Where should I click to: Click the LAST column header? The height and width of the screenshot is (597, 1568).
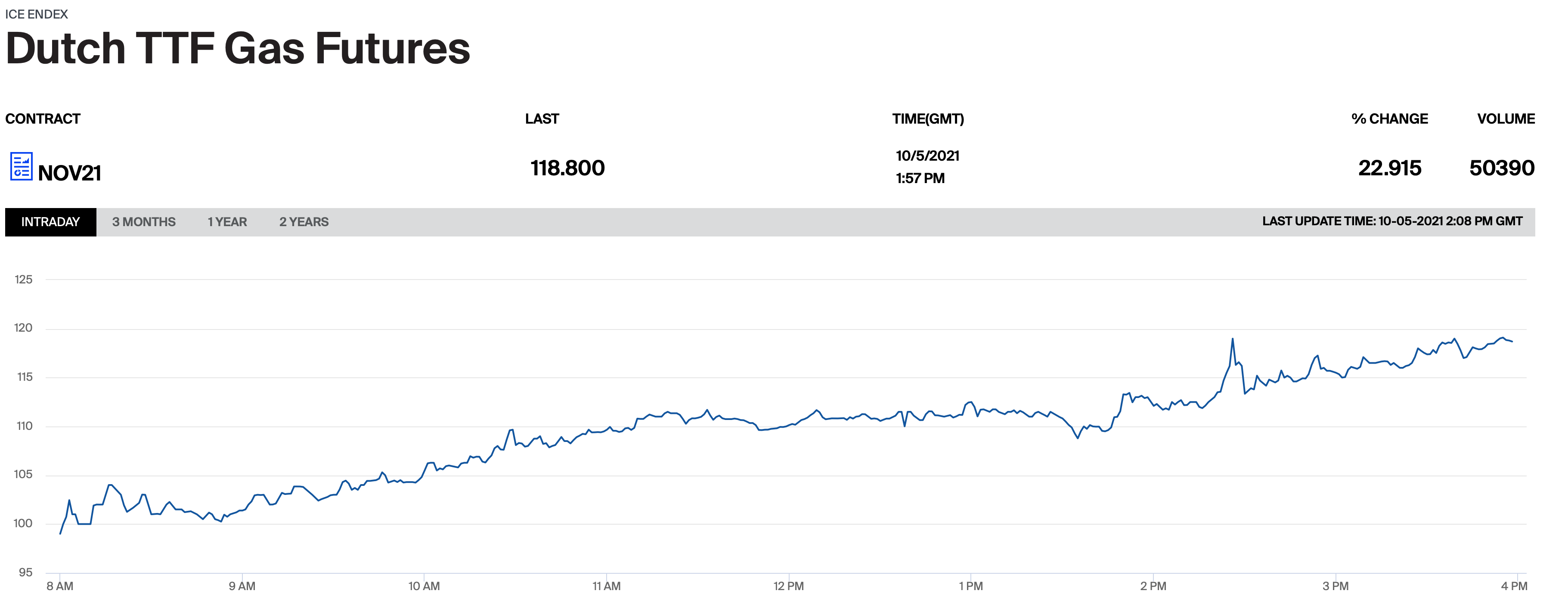click(x=542, y=119)
